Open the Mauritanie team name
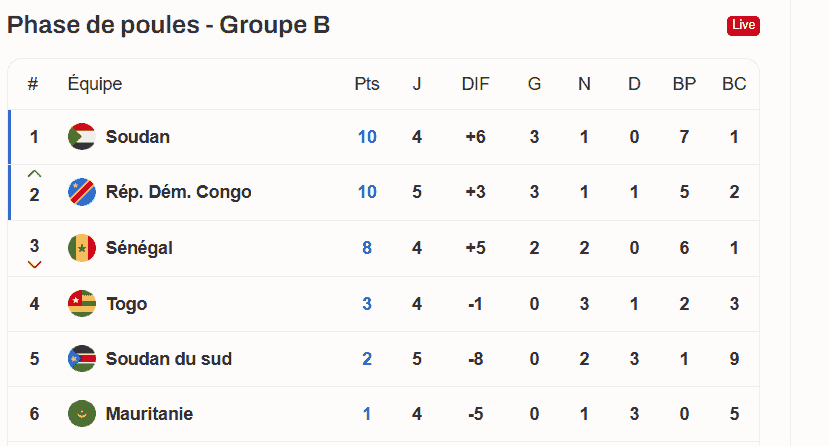 coord(149,414)
